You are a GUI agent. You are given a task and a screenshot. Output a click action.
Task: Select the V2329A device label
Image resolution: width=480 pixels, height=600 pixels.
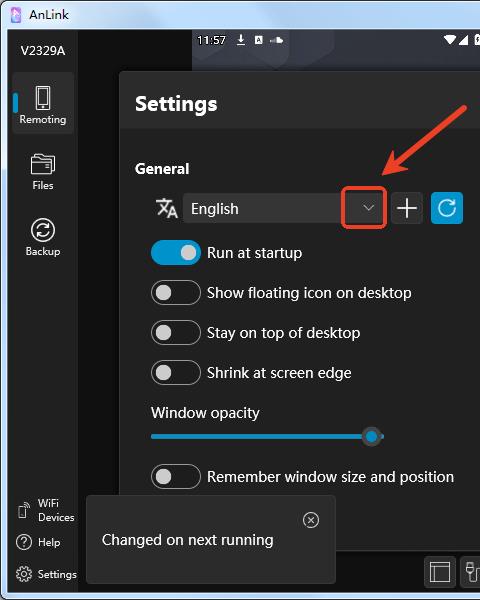(x=43, y=51)
